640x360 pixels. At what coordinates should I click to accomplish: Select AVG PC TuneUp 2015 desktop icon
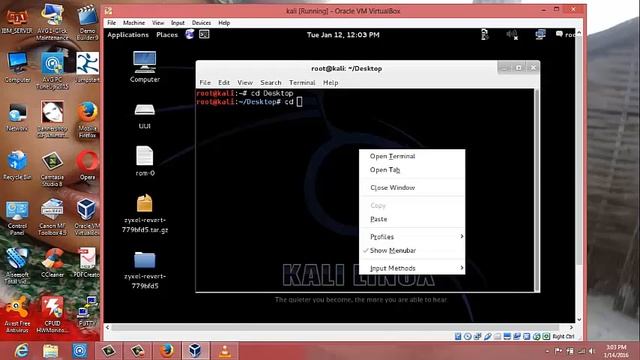coord(52,70)
